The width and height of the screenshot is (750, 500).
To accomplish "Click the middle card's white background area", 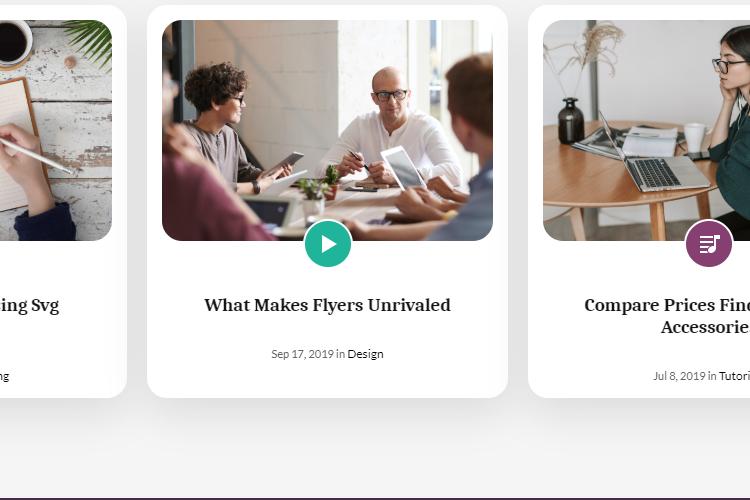I will (x=328, y=378).
